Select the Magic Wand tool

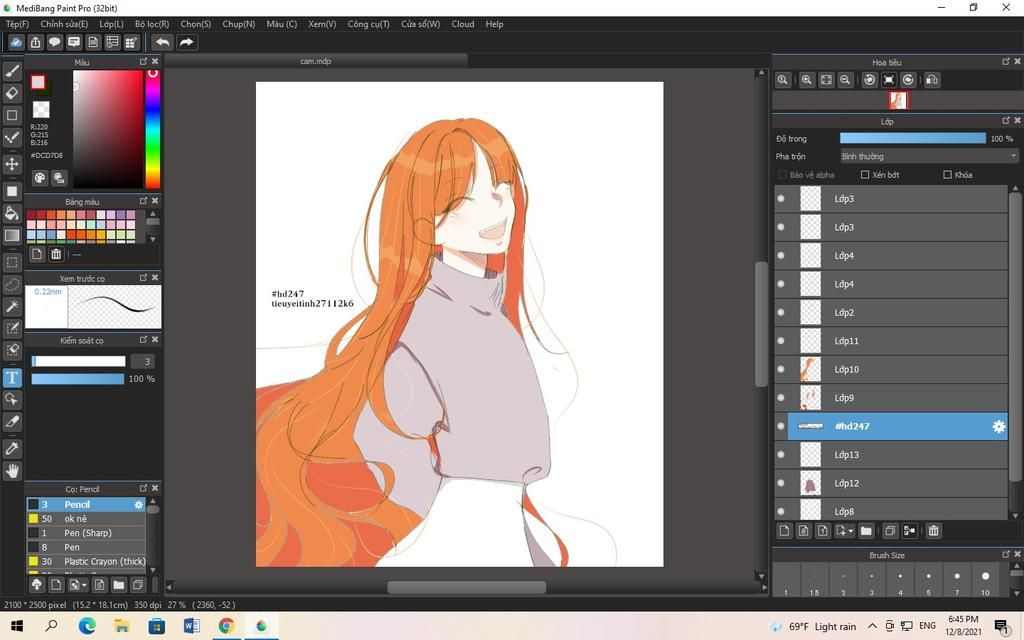(12, 306)
